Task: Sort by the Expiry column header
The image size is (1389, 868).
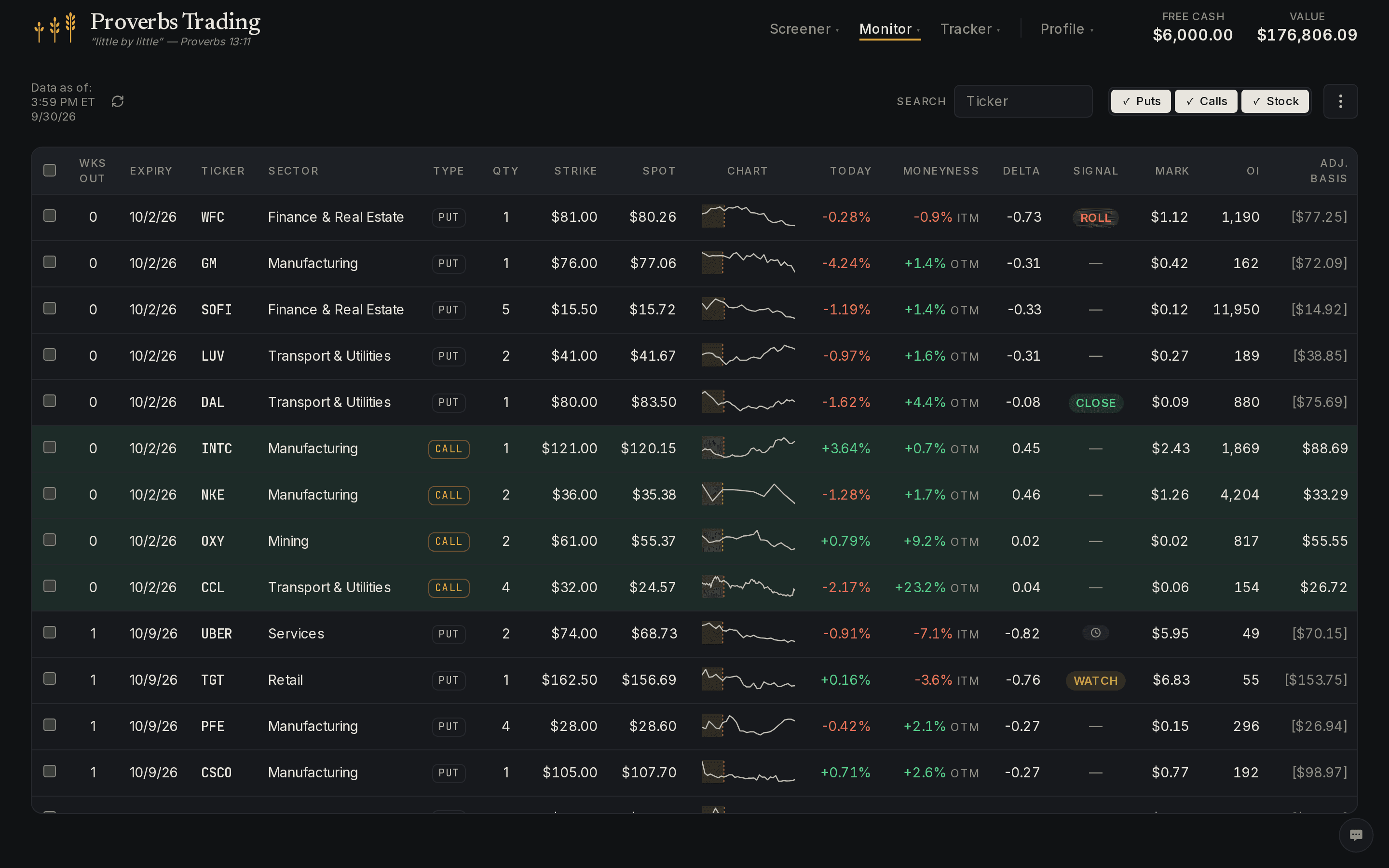Action: tap(151, 171)
